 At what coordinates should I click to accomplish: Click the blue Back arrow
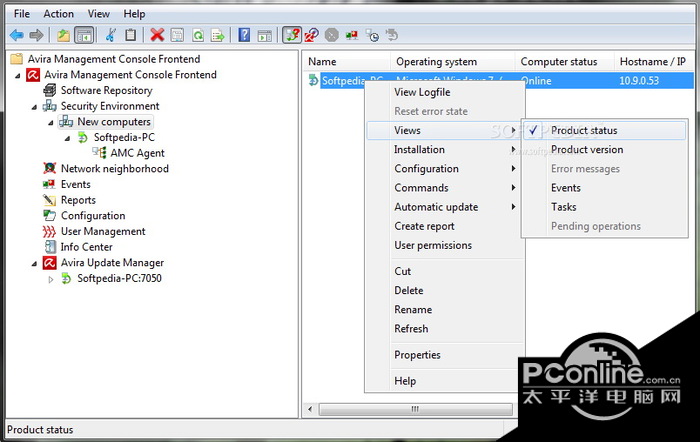(17, 35)
